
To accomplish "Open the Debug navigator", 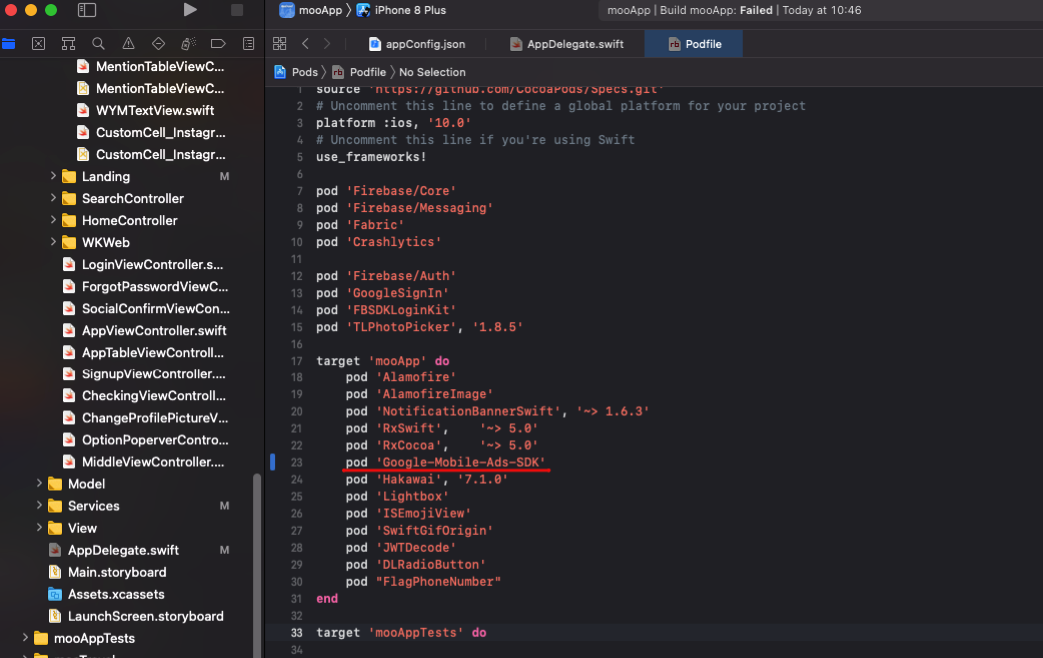I will point(188,44).
